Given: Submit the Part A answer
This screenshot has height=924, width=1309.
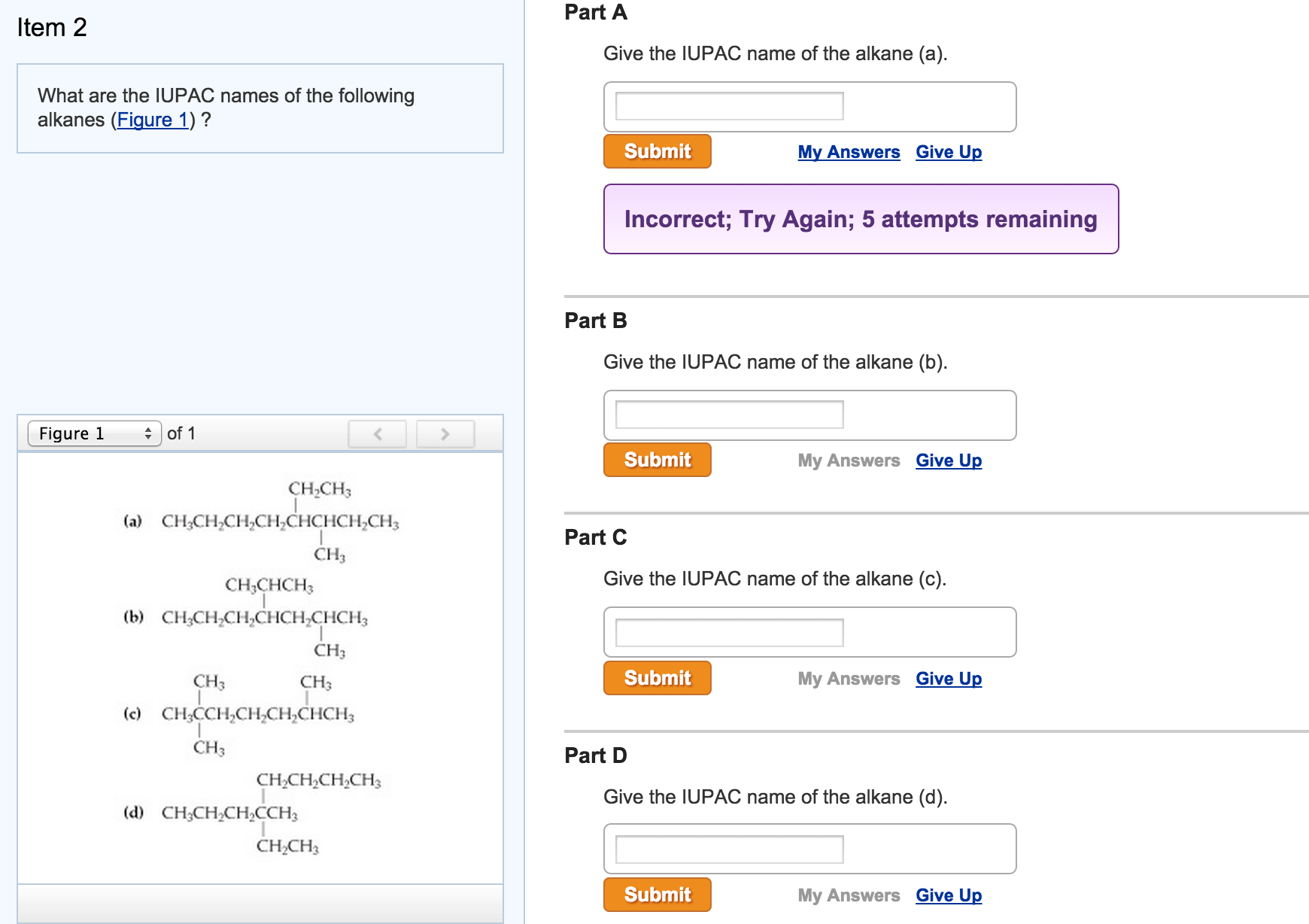Looking at the screenshot, I should tap(658, 151).
